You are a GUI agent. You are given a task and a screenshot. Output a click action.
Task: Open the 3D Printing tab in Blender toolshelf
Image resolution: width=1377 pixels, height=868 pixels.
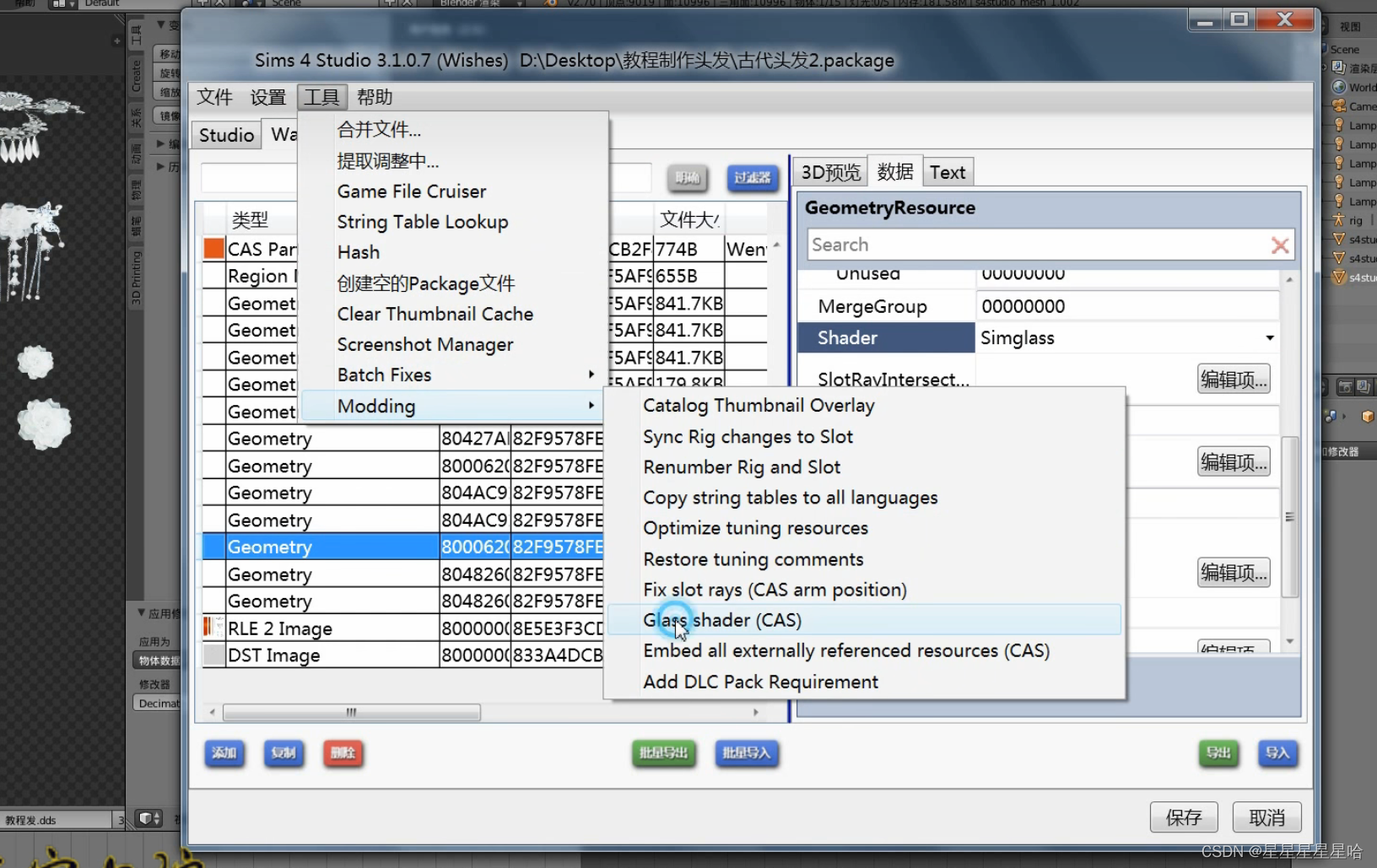(x=136, y=278)
